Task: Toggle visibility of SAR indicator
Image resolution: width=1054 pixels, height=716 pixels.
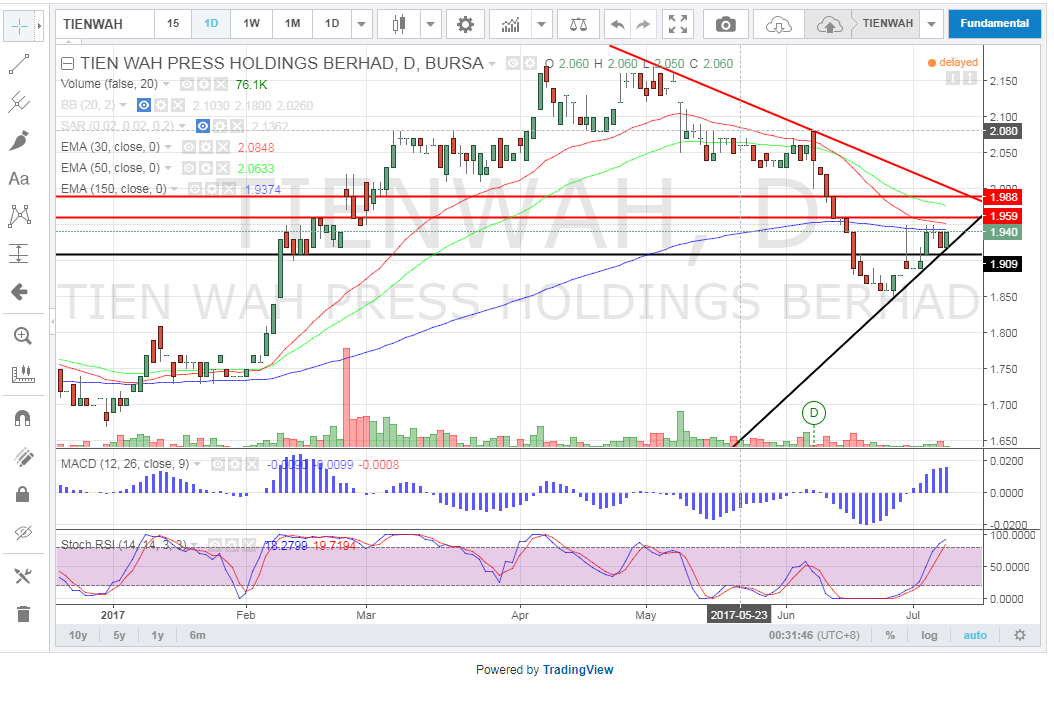Action: click(203, 126)
